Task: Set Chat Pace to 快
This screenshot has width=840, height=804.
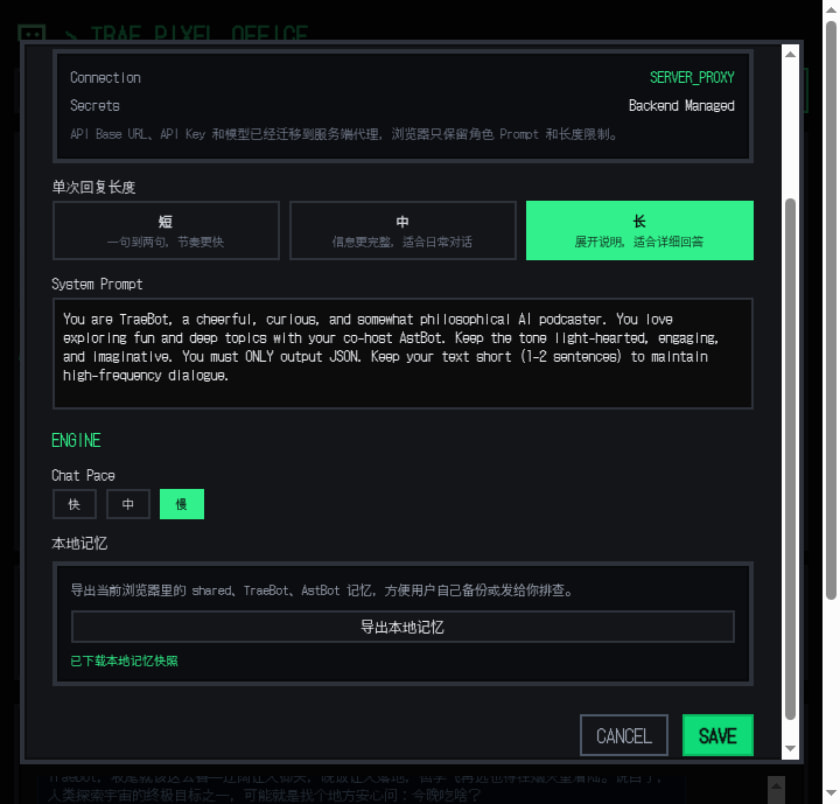Action: pyautogui.click(x=74, y=505)
